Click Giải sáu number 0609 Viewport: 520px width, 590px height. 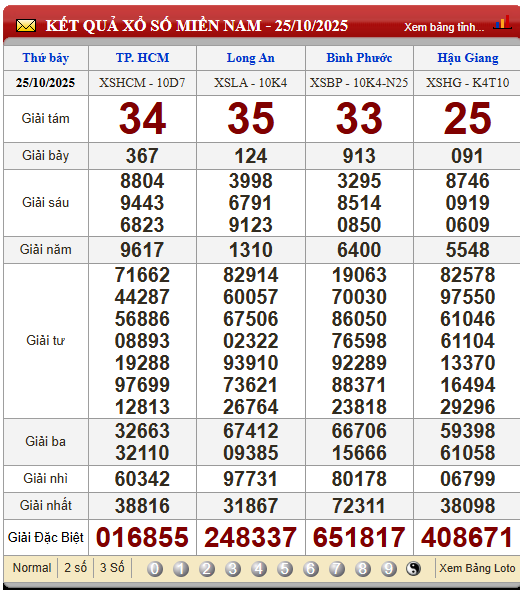468,225
